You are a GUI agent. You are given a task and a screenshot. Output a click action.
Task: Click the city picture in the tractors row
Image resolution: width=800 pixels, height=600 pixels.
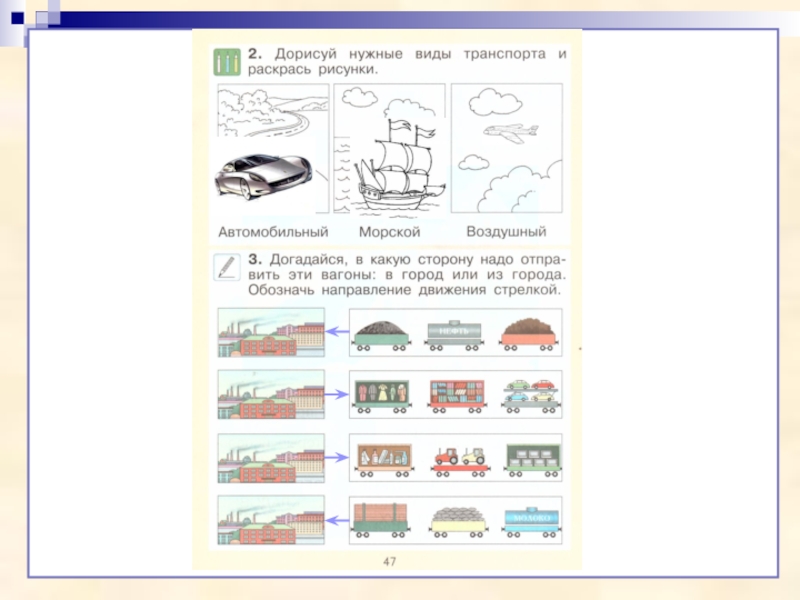[x=271, y=458]
